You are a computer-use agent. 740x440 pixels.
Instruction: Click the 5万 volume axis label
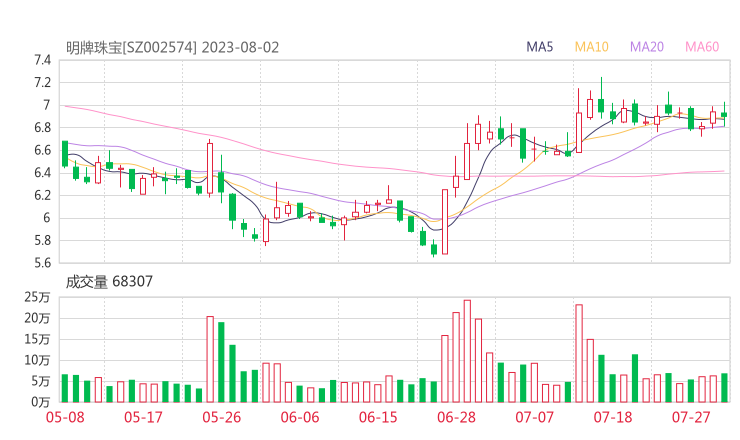tap(41, 381)
